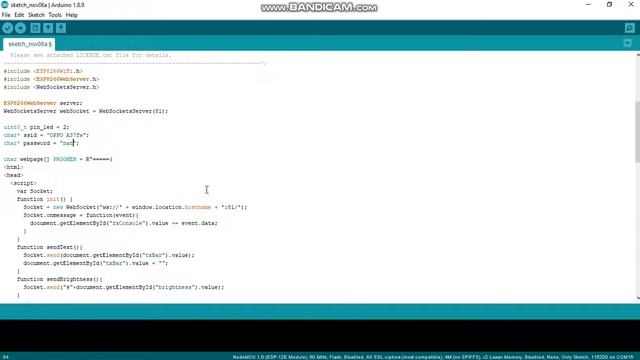Open a sketch with Open icon
Image resolution: width=640 pixels, height=360 pixels.
pos(48,28)
